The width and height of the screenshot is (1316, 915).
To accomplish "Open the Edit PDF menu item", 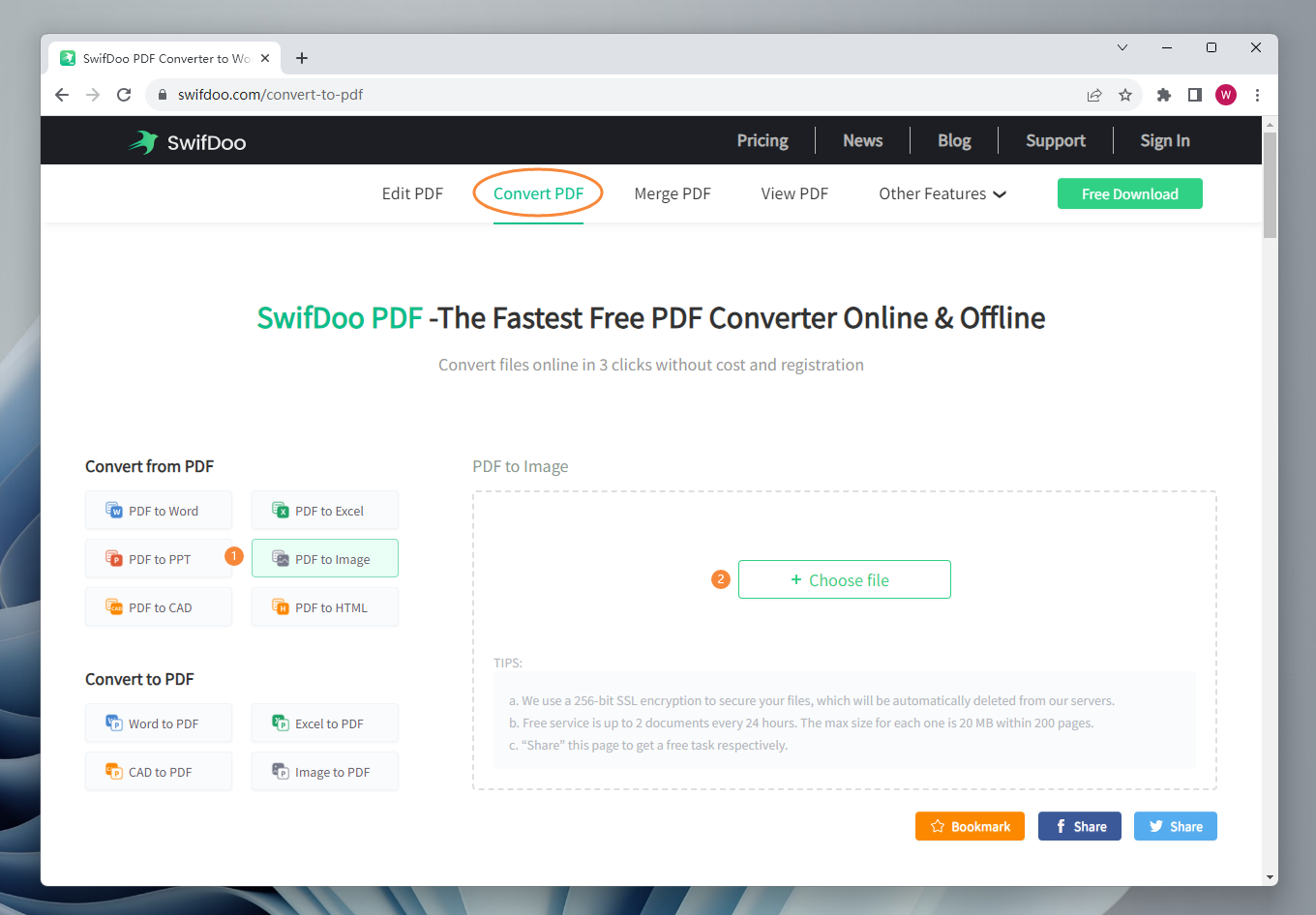I will pyautogui.click(x=412, y=193).
